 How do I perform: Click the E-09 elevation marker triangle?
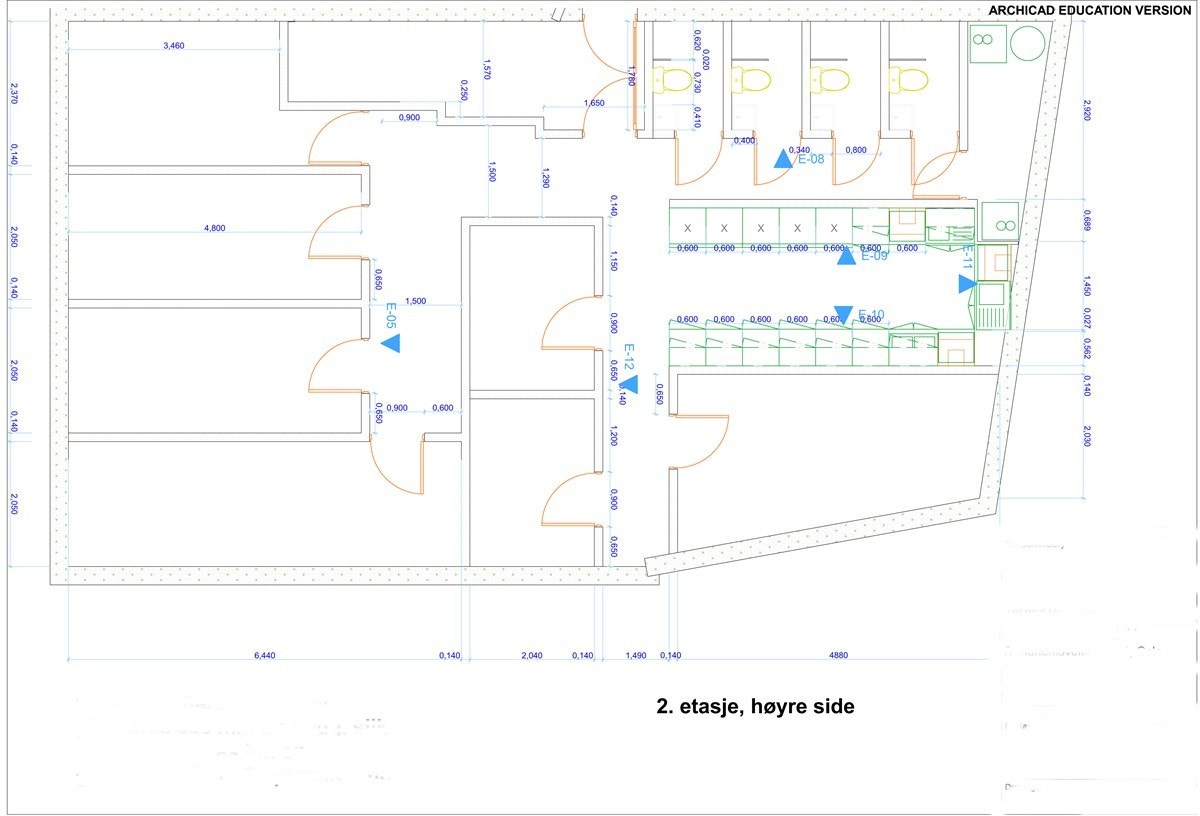click(x=846, y=255)
